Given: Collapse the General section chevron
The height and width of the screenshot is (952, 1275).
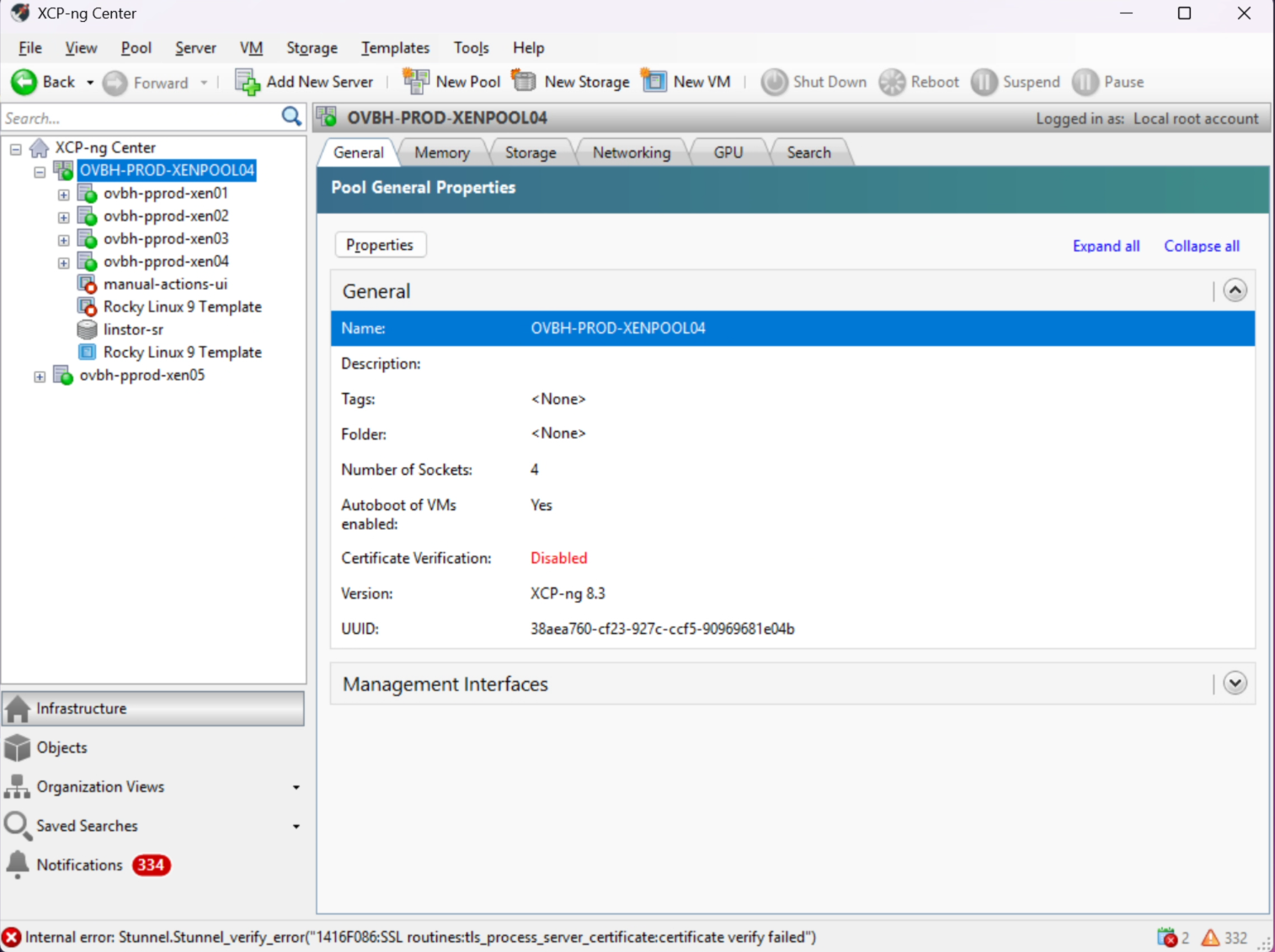Looking at the screenshot, I should click(x=1235, y=290).
